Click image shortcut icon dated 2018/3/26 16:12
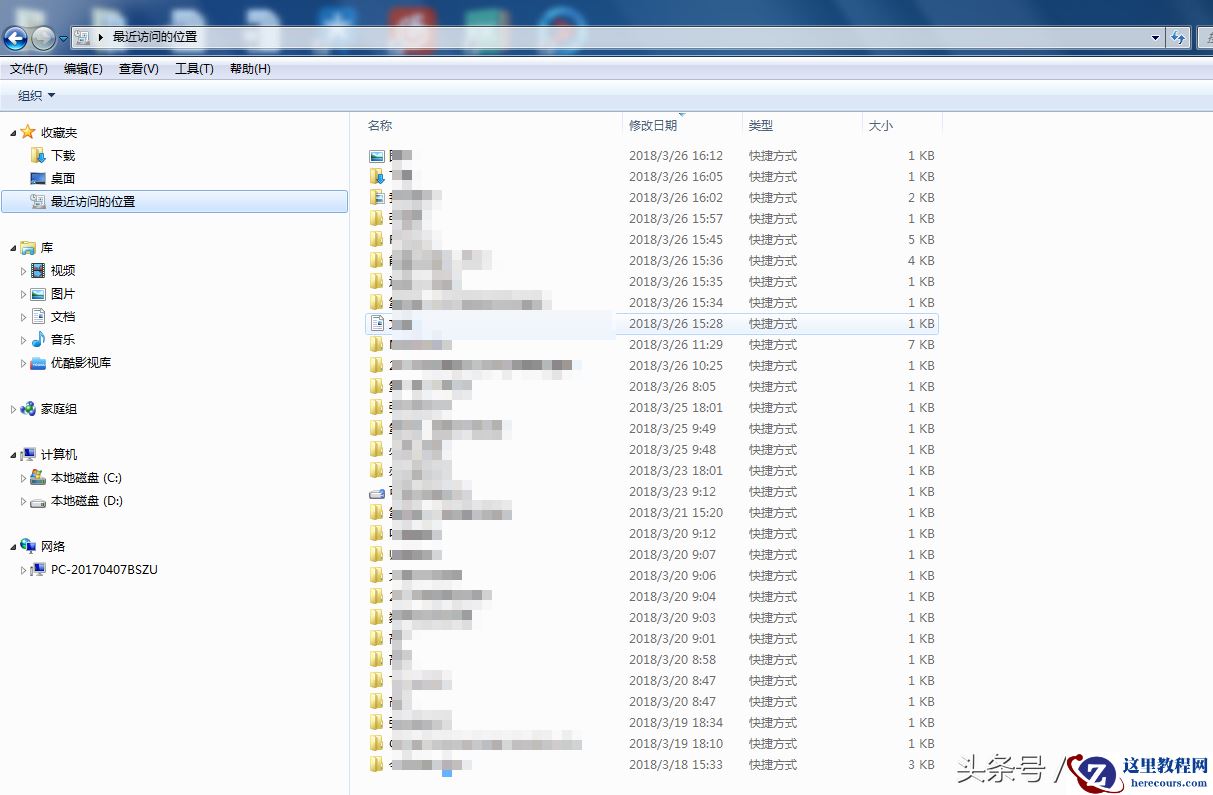Image resolution: width=1213 pixels, height=795 pixels. tap(376, 156)
